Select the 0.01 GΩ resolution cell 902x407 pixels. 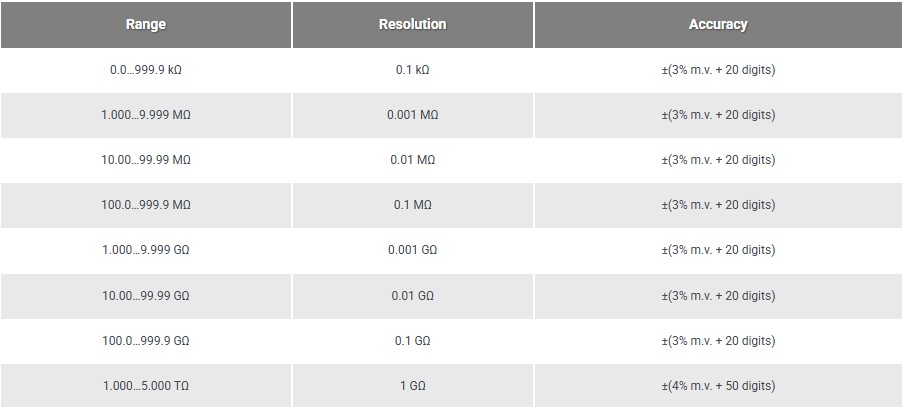coord(412,296)
